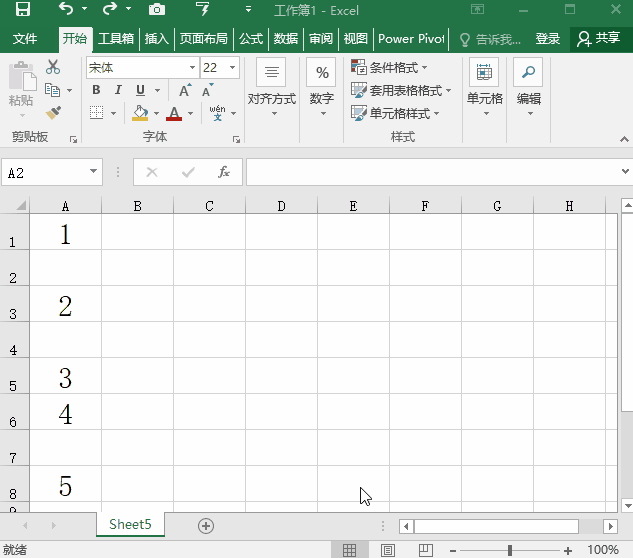This screenshot has width=633, height=558.
Task: Switch to the 插入 insert tab
Action: (157, 39)
